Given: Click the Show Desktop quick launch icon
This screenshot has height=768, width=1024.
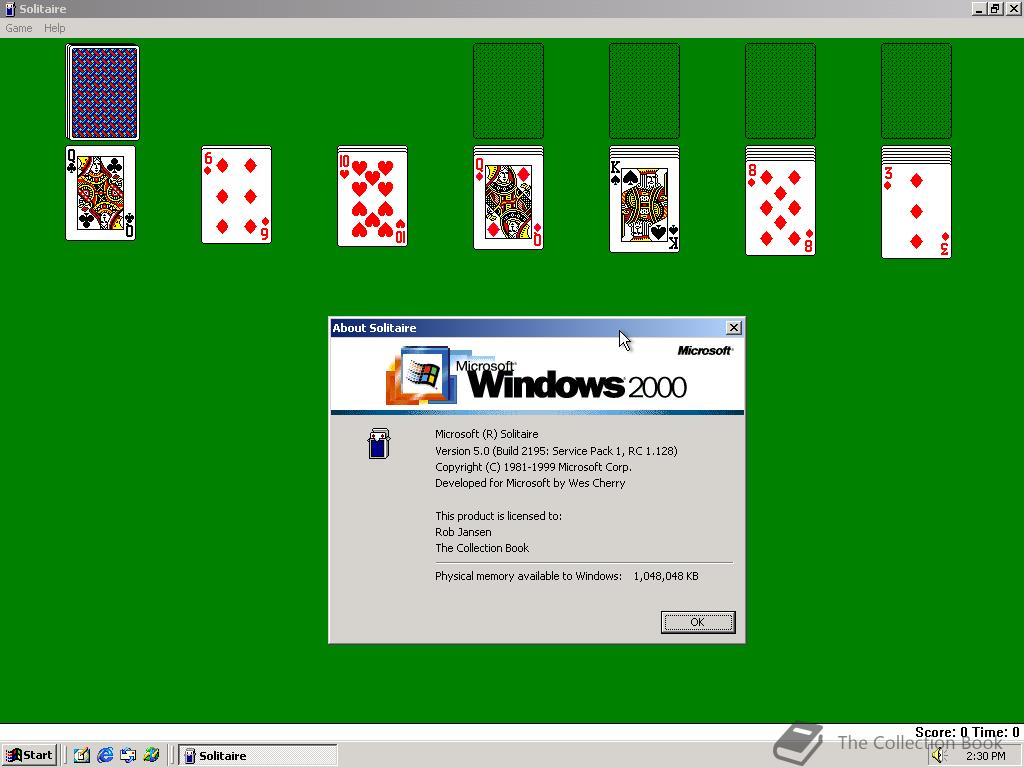Looking at the screenshot, I should pos(82,756).
